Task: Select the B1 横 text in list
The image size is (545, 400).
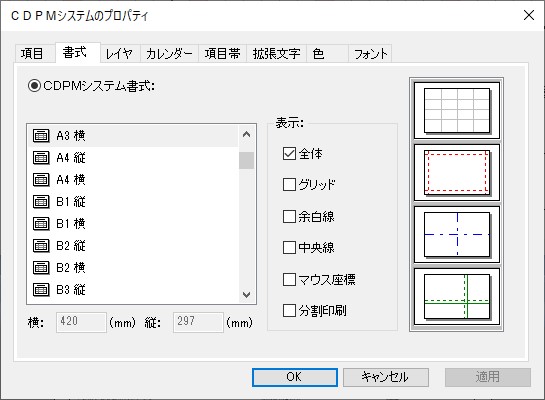Action: 71,223
